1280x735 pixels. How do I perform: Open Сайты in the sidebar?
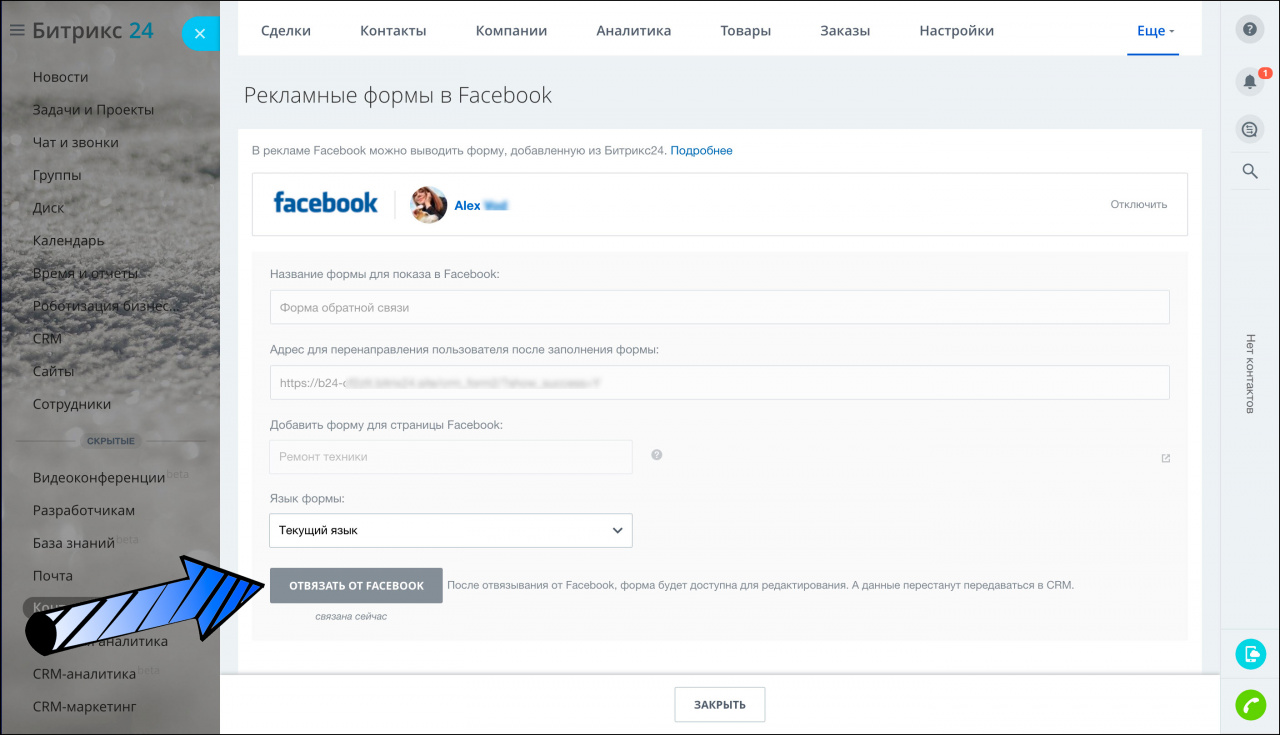(x=53, y=371)
